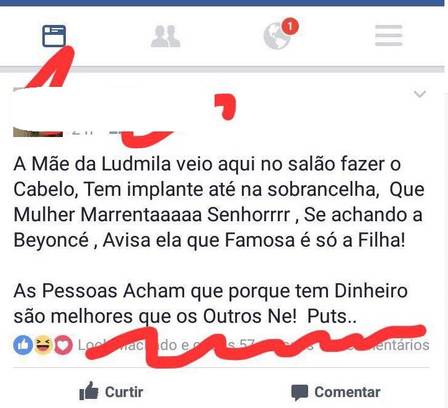Open the hamburger menu icon
This screenshot has height=408, width=448.
[x=389, y=35]
